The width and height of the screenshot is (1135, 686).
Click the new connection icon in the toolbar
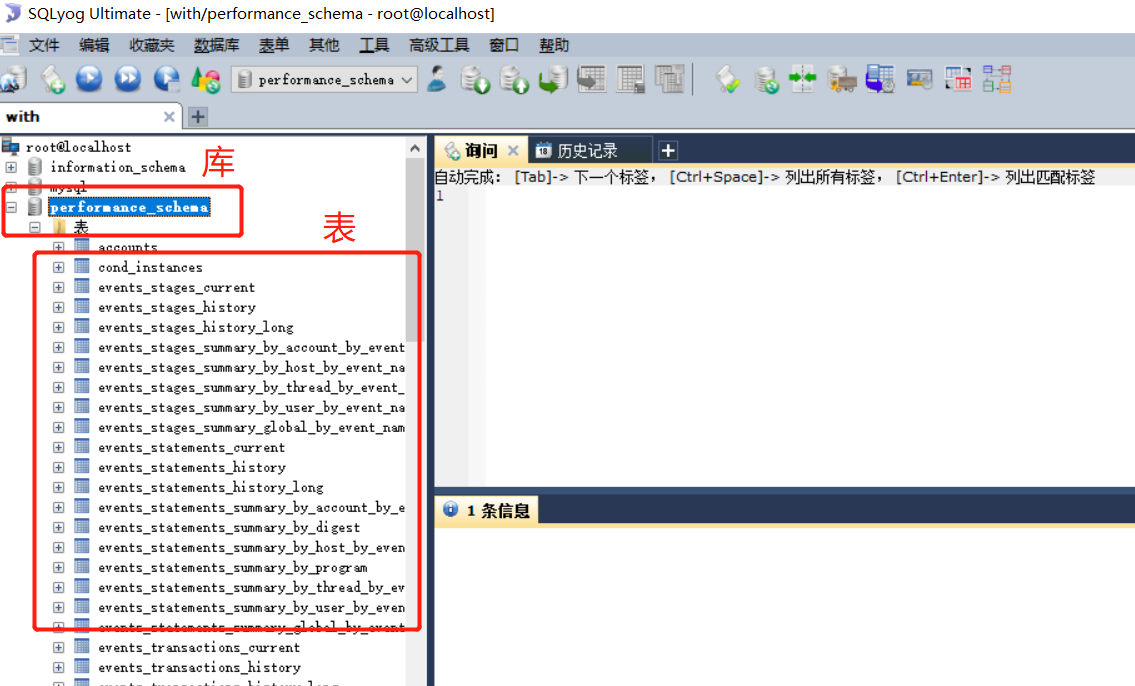tap(14, 79)
